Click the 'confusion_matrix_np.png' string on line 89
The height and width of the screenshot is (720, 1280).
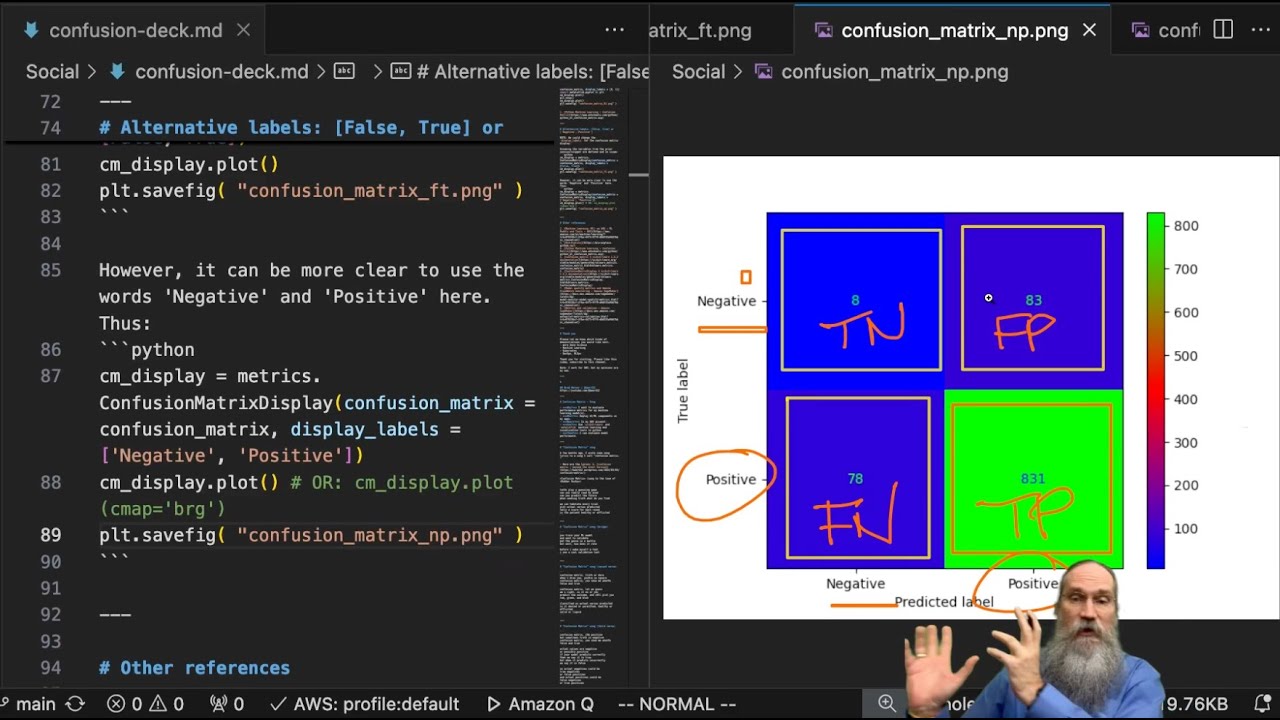[369, 535]
